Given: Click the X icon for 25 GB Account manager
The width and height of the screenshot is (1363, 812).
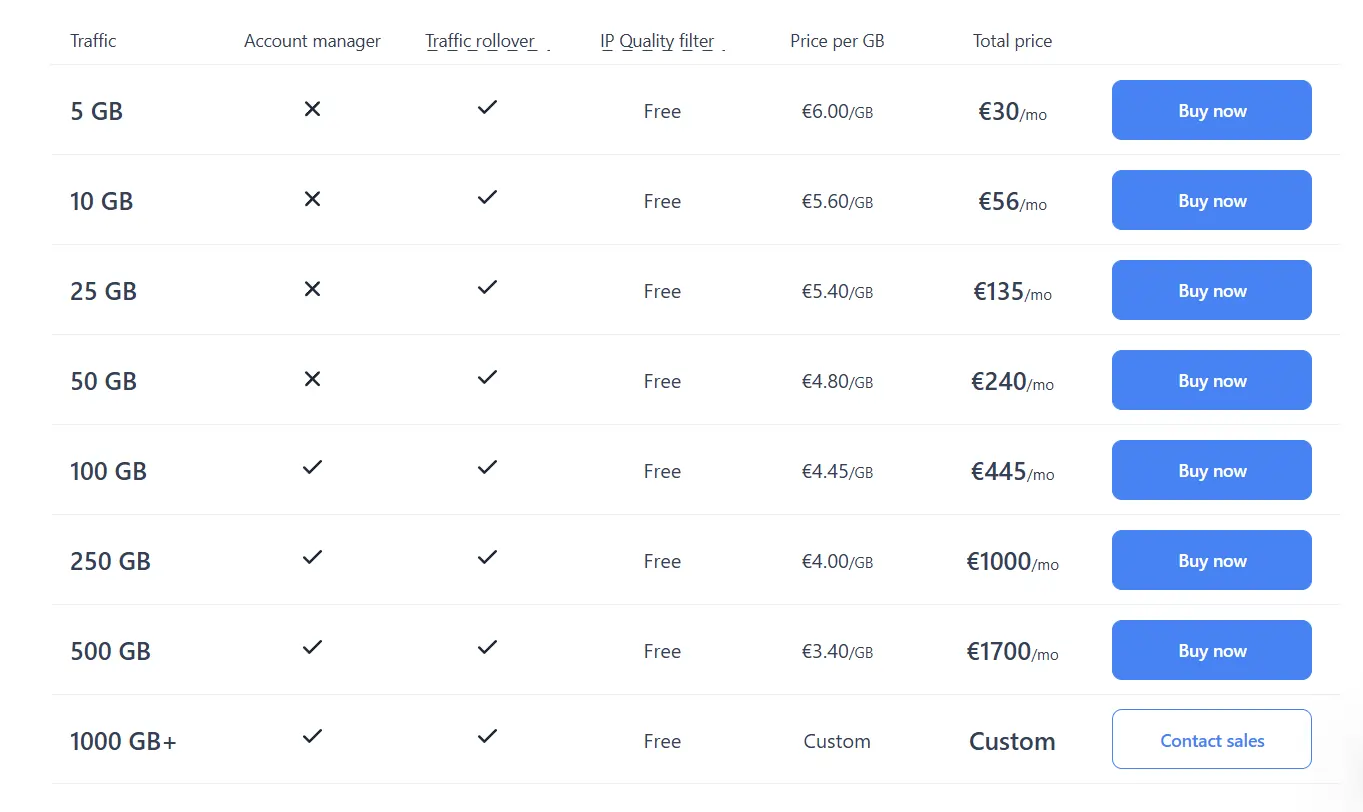Looking at the screenshot, I should pos(312,288).
